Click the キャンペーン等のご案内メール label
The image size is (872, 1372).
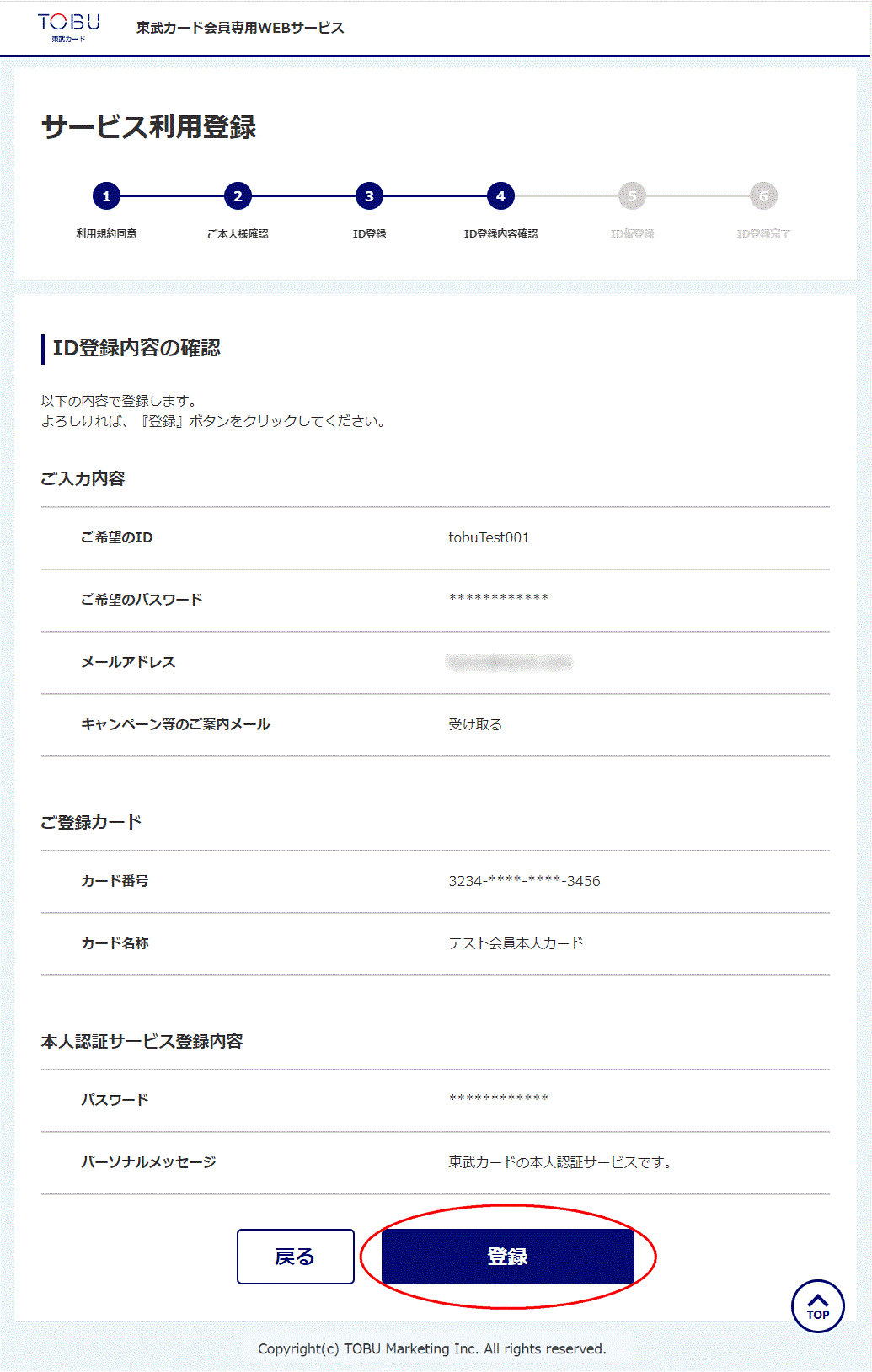click(x=175, y=724)
